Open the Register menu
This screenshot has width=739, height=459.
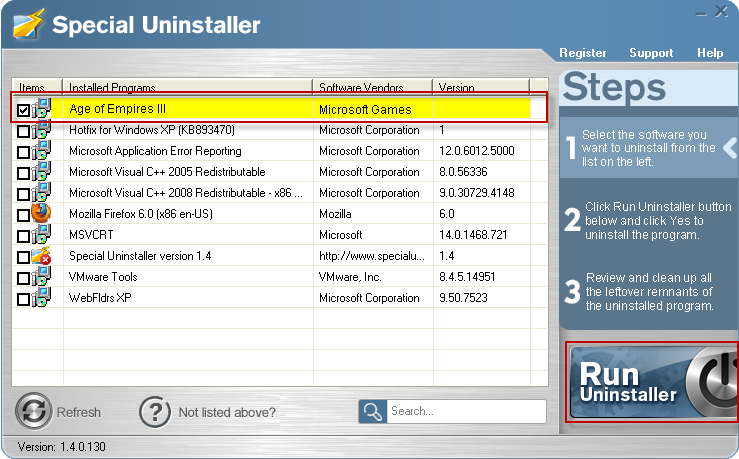583,53
